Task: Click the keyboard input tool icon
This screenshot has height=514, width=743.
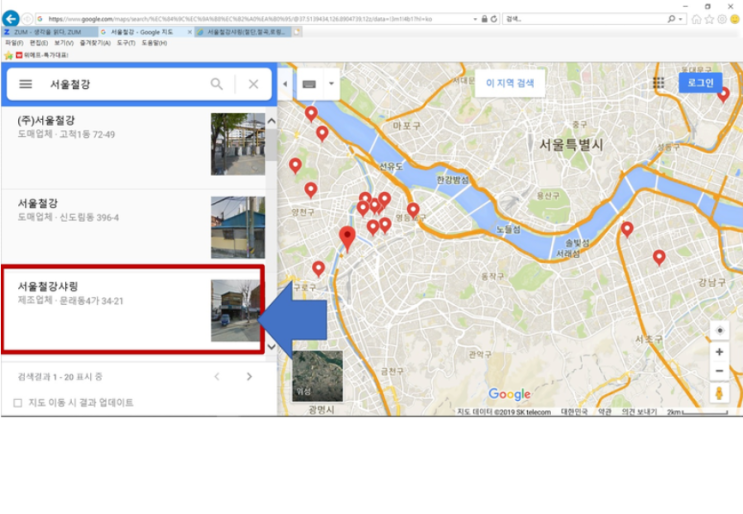Action: pyautogui.click(x=309, y=84)
